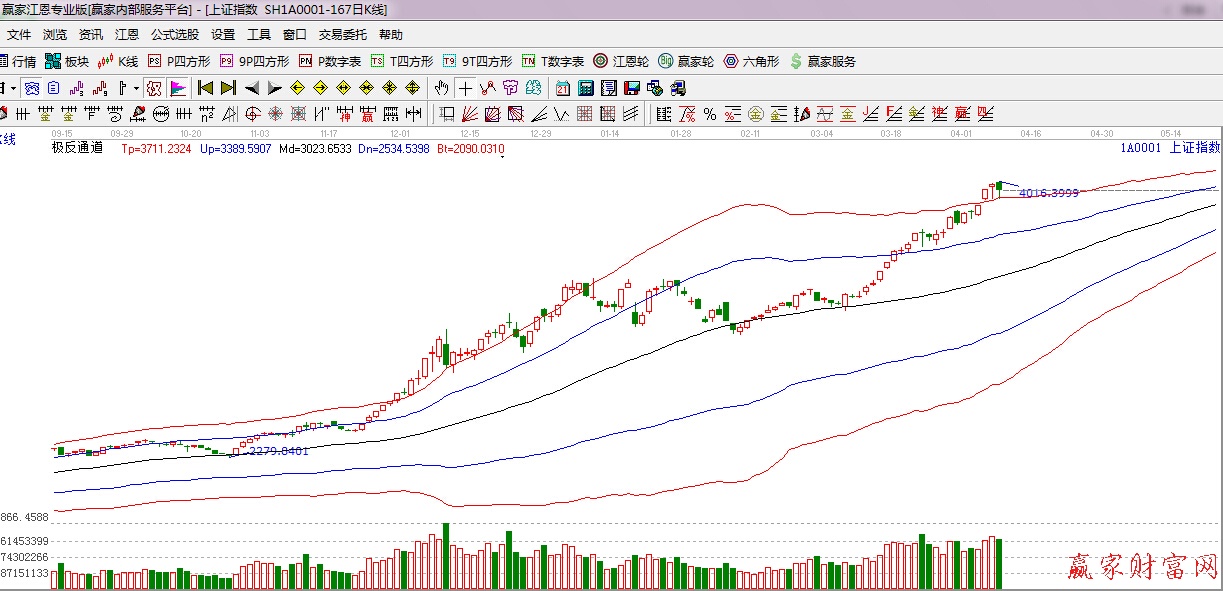Viewport: 1223px width, 591px height.
Task: Expand the dropdown arrow beside the bar-type icon
Action: pos(136,88)
